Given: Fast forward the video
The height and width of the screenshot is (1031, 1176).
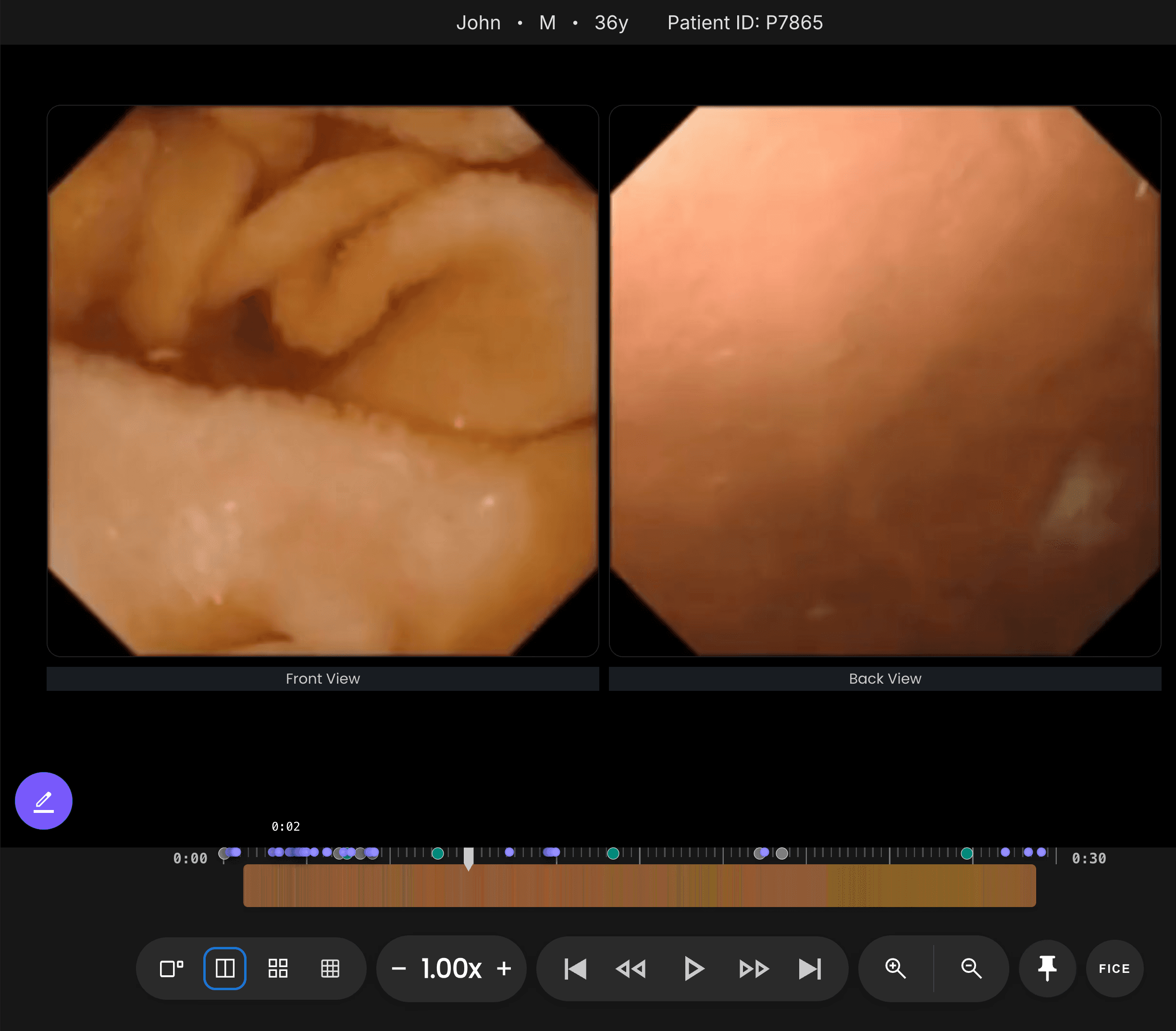Looking at the screenshot, I should [x=754, y=969].
